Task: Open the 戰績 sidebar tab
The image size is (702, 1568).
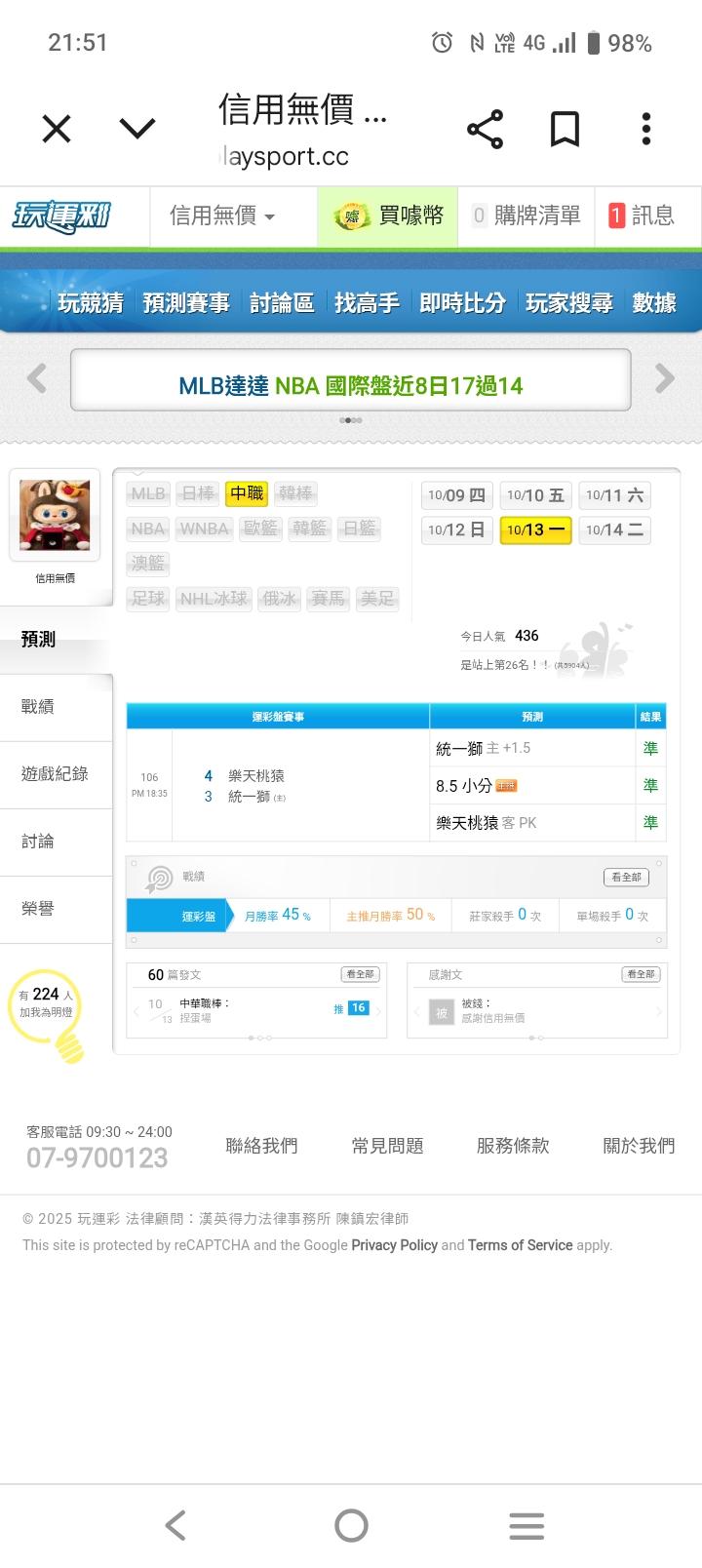Action: point(39,707)
